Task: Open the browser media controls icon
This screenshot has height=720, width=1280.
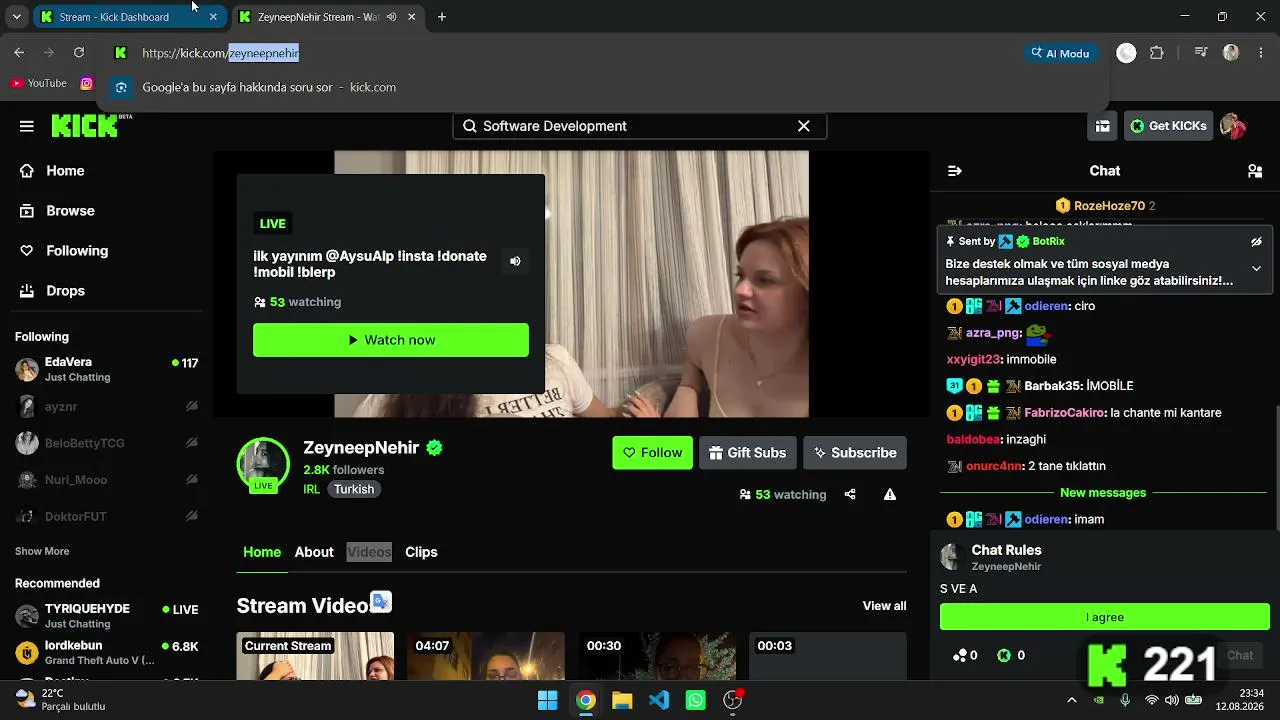Action: pyautogui.click(x=1201, y=53)
